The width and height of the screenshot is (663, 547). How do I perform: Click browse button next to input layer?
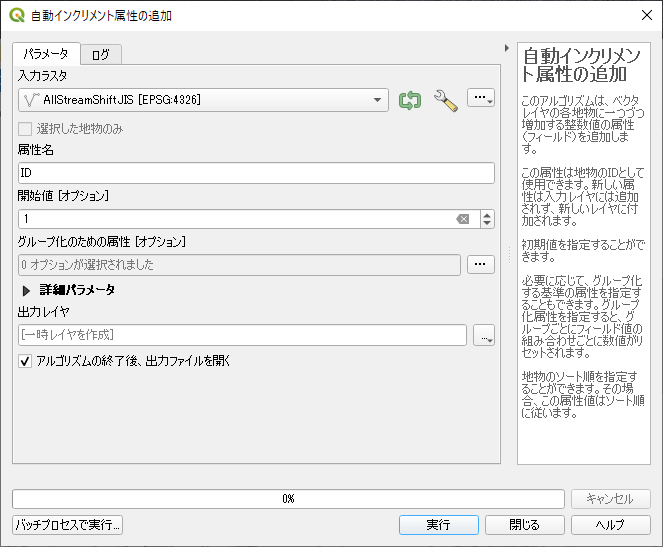tap(481, 98)
